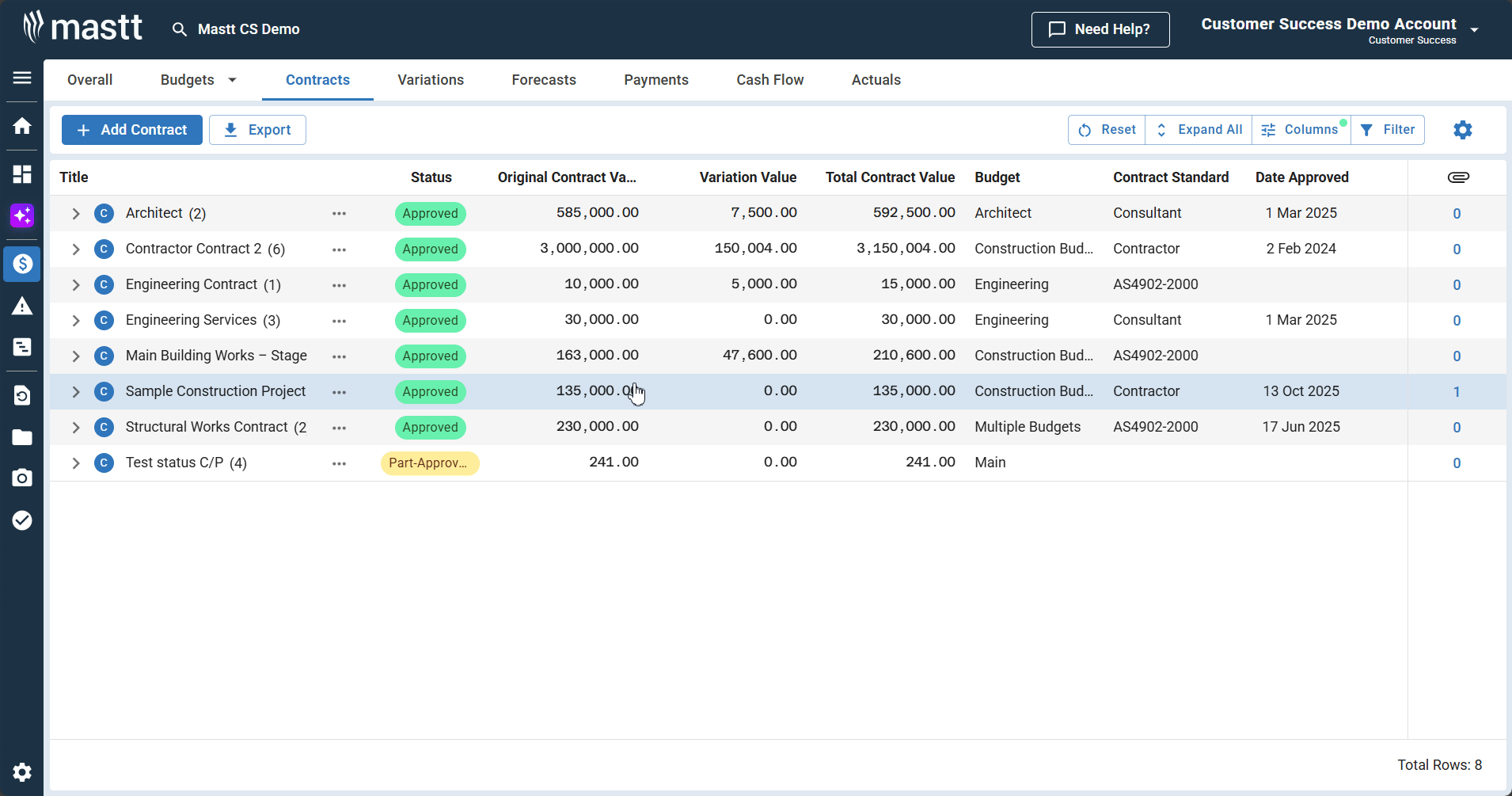The image size is (1512, 796).
Task: Open the purple AI sparkle assistant icon
Action: click(x=22, y=215)
